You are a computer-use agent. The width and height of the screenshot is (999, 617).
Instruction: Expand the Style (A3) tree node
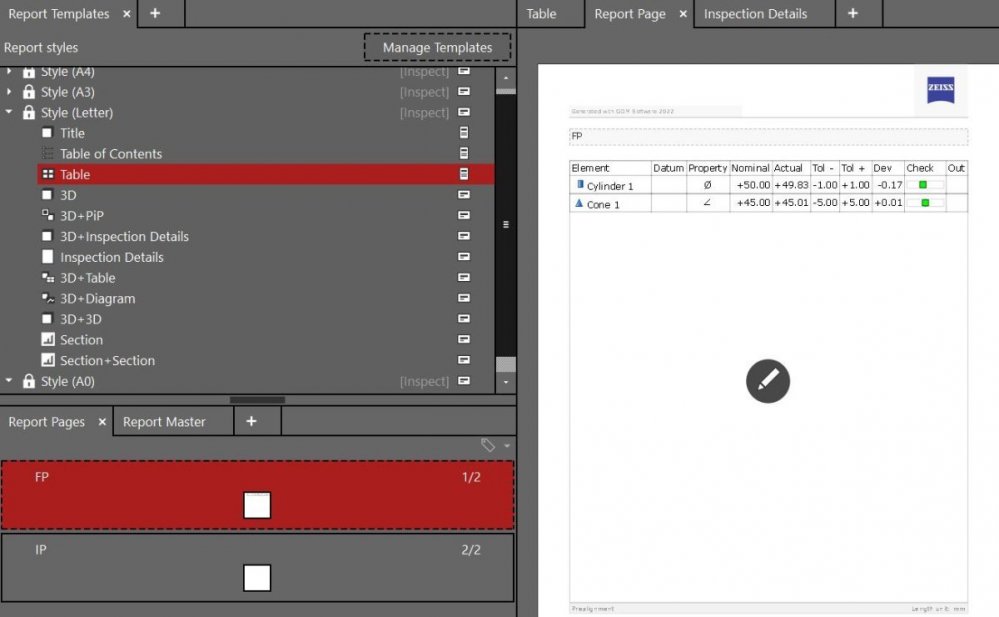click(9, 92)
